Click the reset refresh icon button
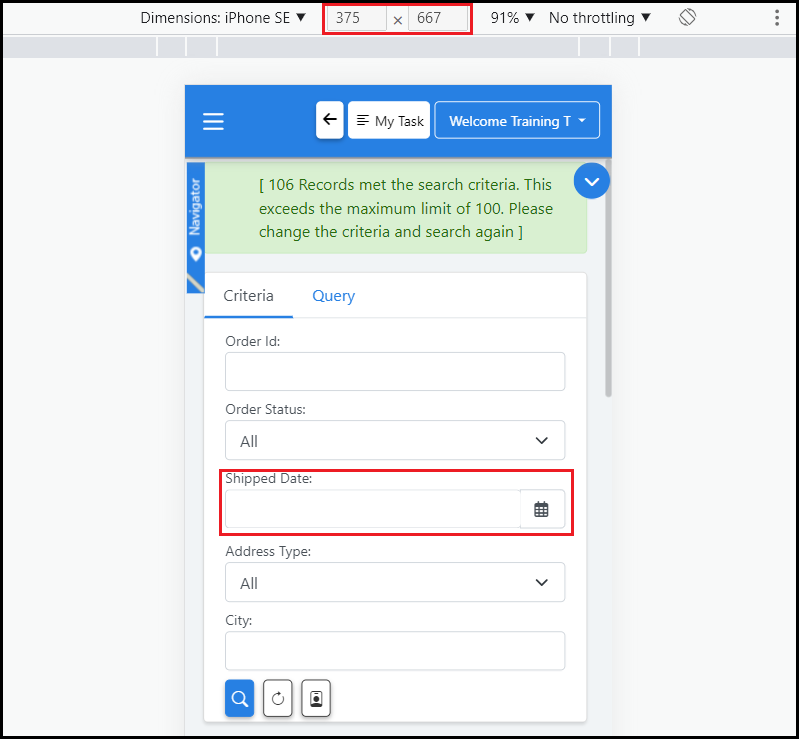The image size is (799, 739). 278,698
